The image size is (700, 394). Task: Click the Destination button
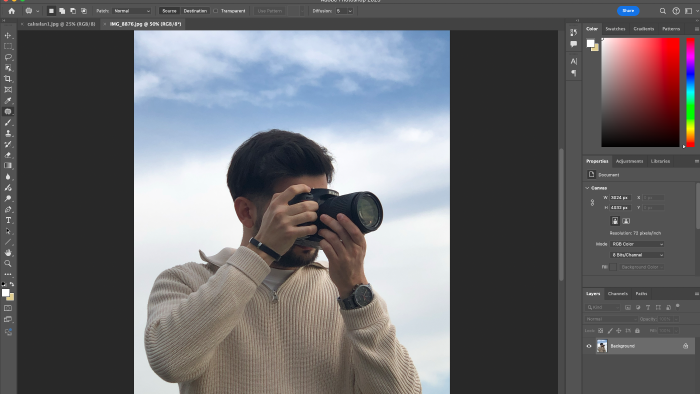point(195,11)
